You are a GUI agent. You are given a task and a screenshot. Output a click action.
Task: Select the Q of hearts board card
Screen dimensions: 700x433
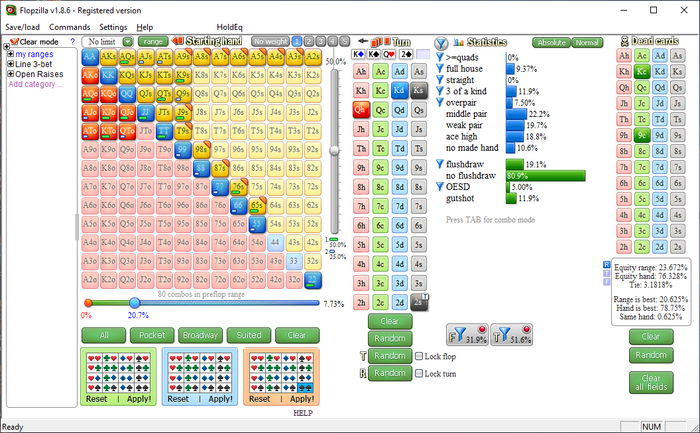click(x=389, y=54)
